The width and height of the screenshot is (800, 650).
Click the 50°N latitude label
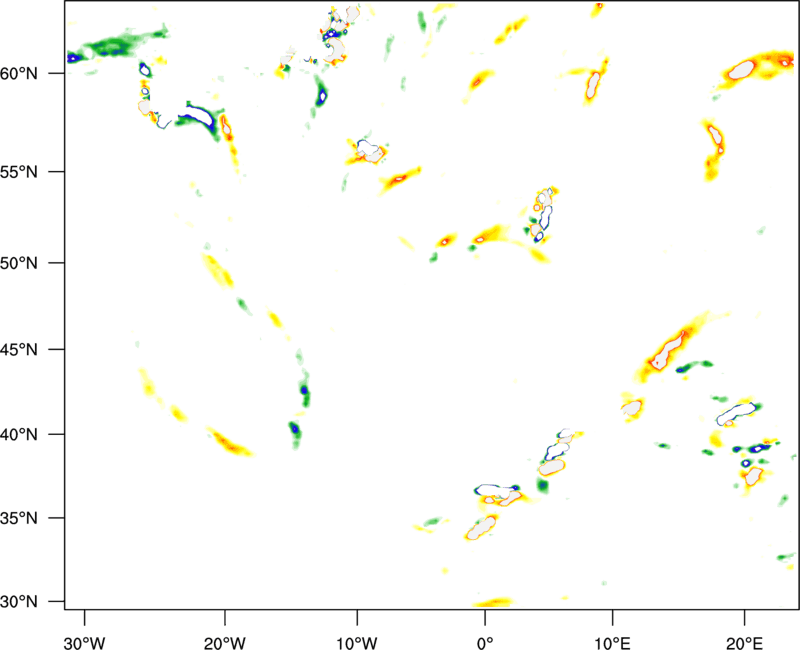[x=19, y=263]
